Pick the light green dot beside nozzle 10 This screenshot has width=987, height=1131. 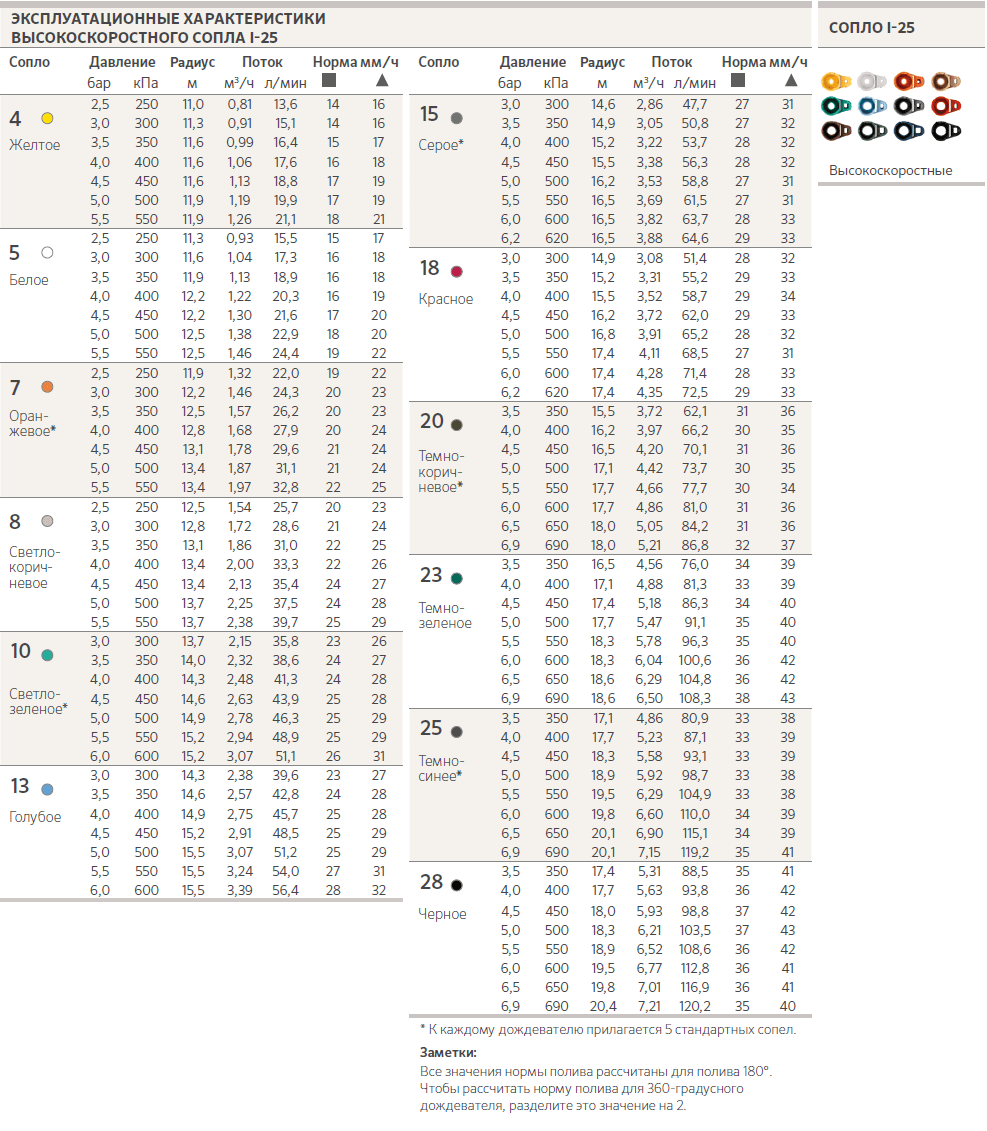[48, 655]
